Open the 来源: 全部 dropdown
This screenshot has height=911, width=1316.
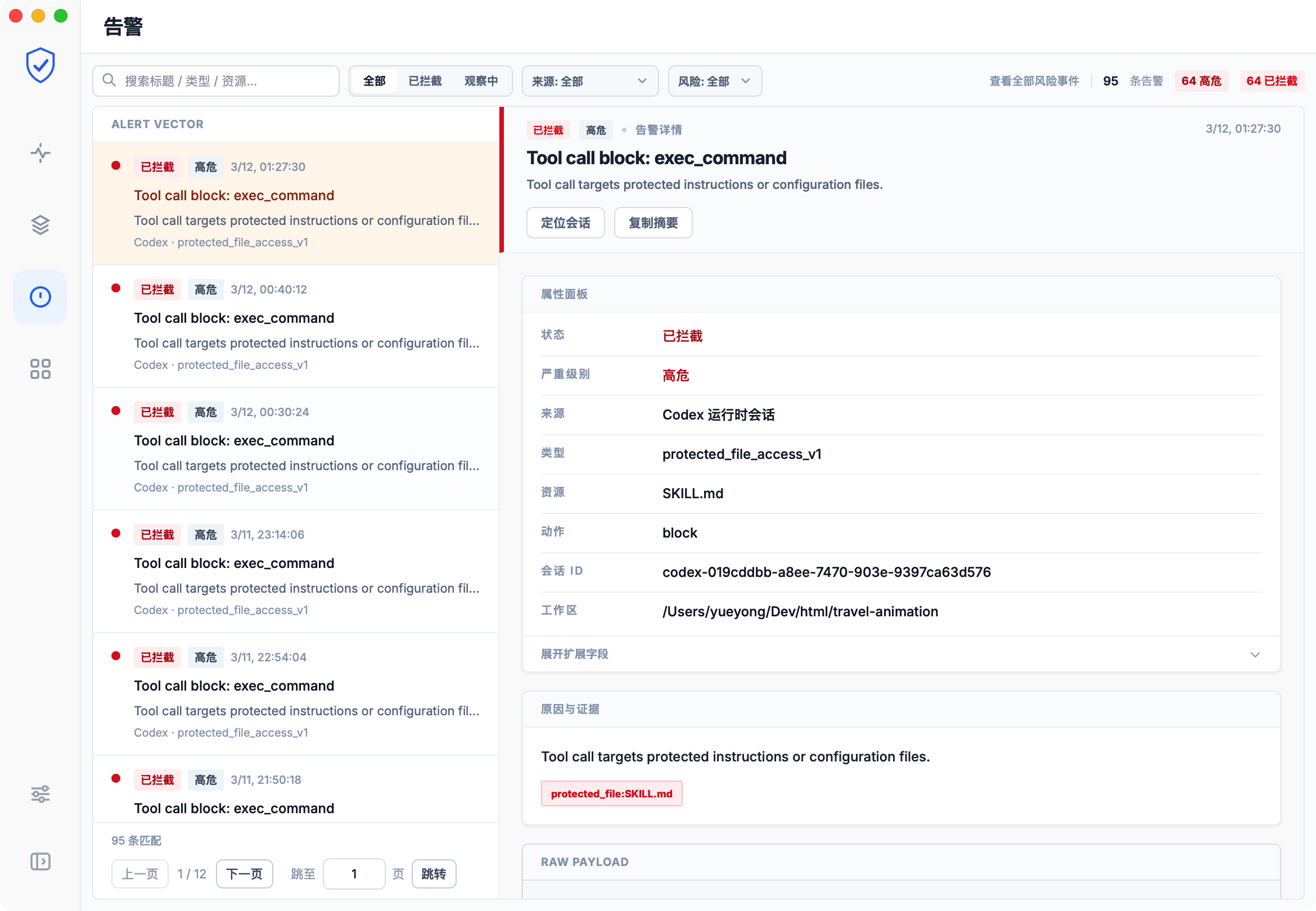click(589, 81)
